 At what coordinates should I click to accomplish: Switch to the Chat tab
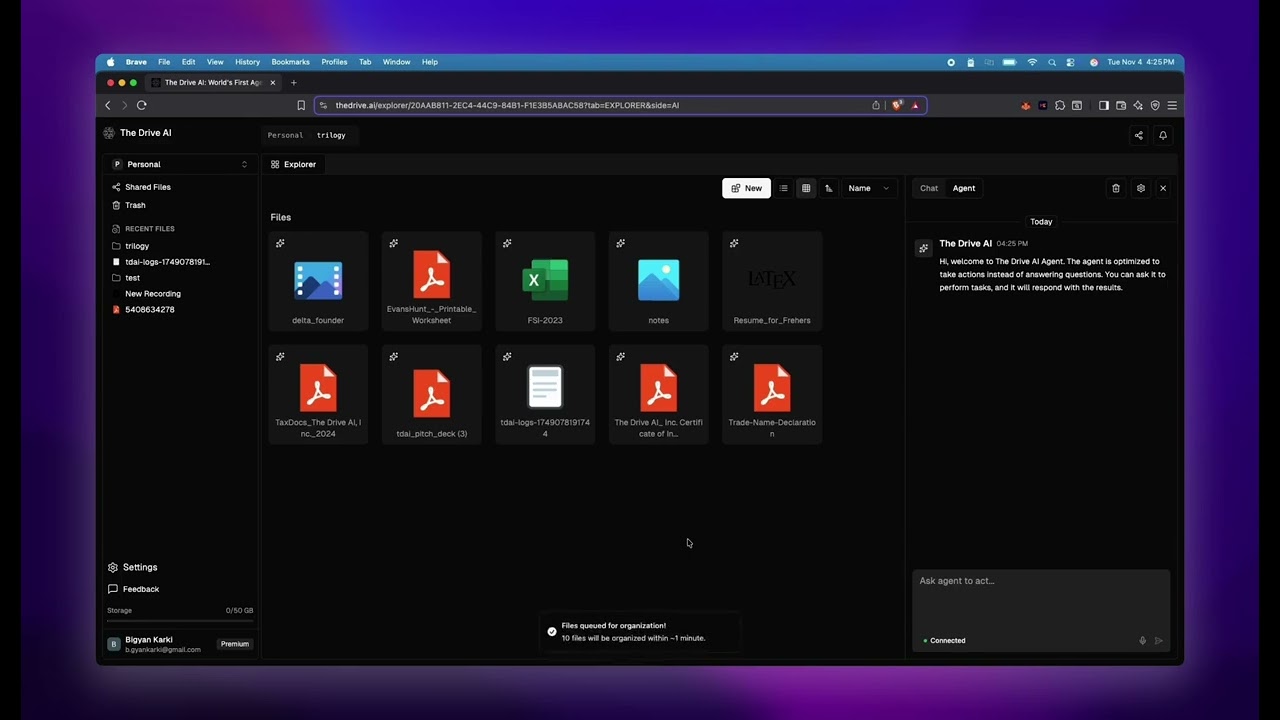coord(929,188)
